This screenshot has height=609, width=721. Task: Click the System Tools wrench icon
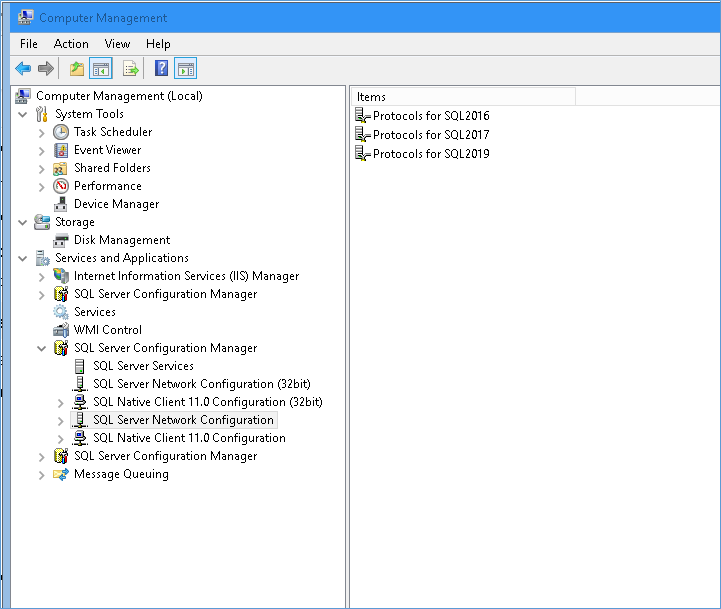pos(42,114)
